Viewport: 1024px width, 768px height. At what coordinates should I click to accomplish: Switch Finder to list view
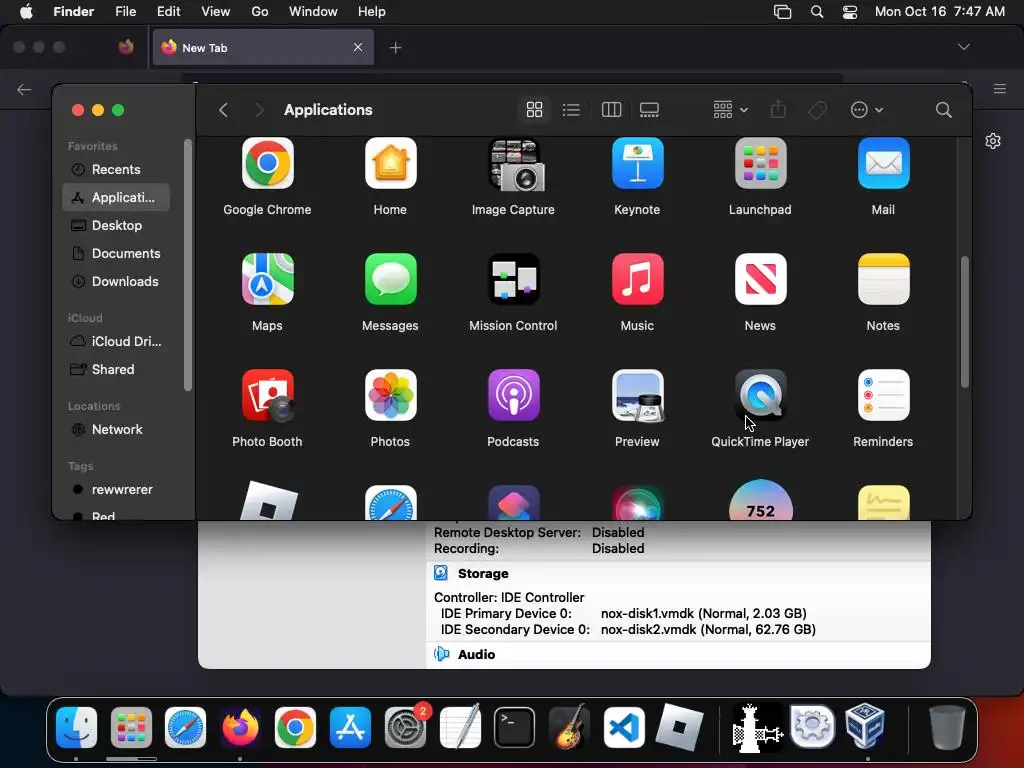coord(571,110)
